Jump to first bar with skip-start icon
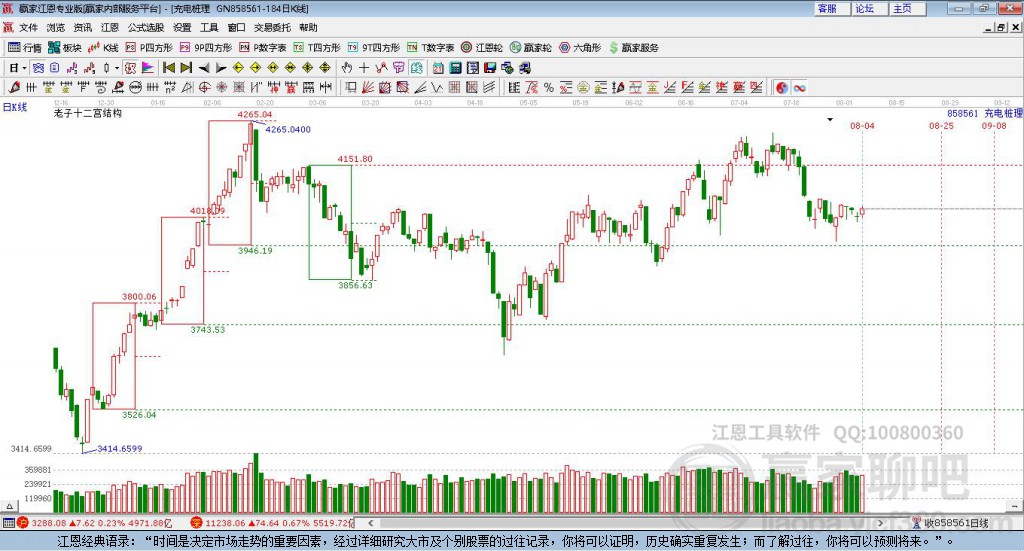Viewport: 1024px width, 551px height. coord(168,68)
